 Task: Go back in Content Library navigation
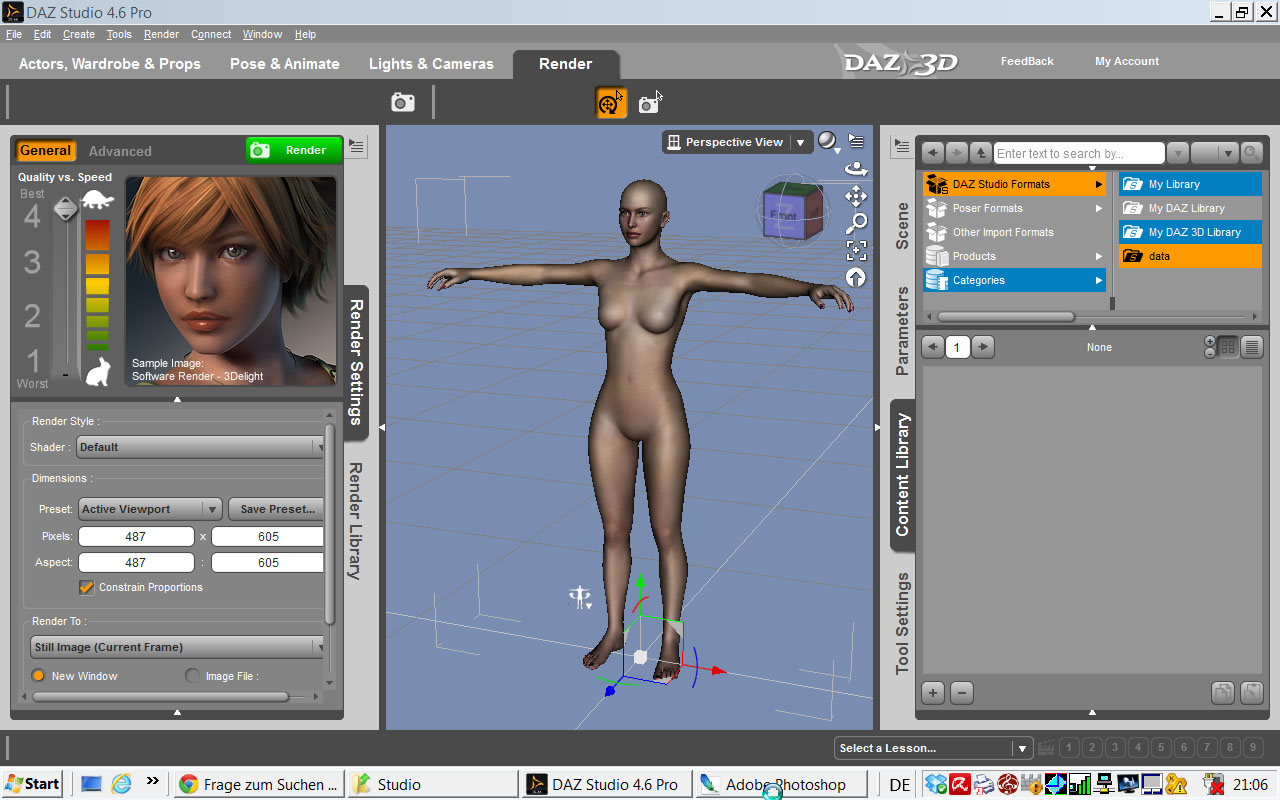coord(933,153)
